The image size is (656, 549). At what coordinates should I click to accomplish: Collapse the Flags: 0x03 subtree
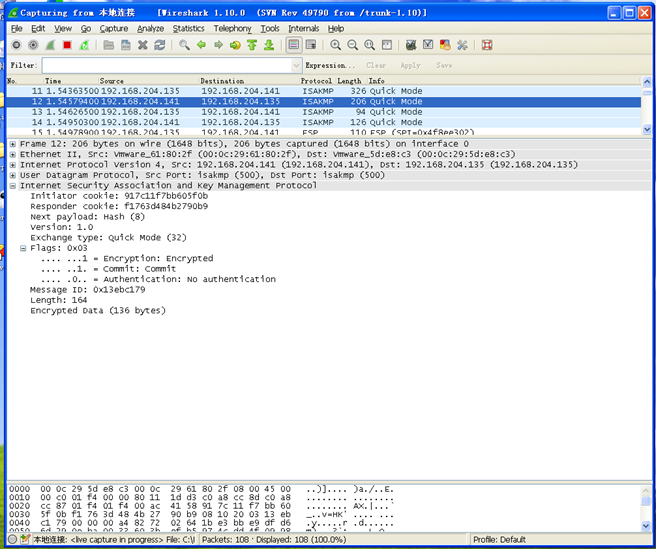23,248
